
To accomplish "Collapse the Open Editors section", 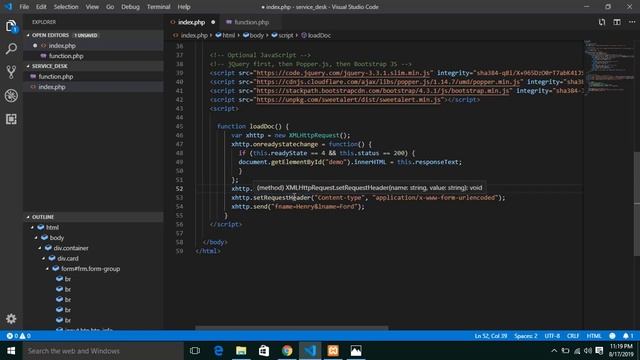I will 28,35.
